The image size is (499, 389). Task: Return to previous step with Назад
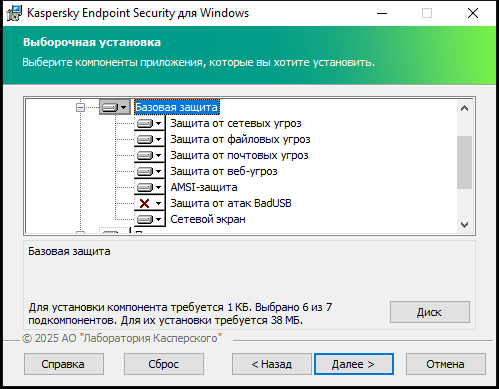272,364
